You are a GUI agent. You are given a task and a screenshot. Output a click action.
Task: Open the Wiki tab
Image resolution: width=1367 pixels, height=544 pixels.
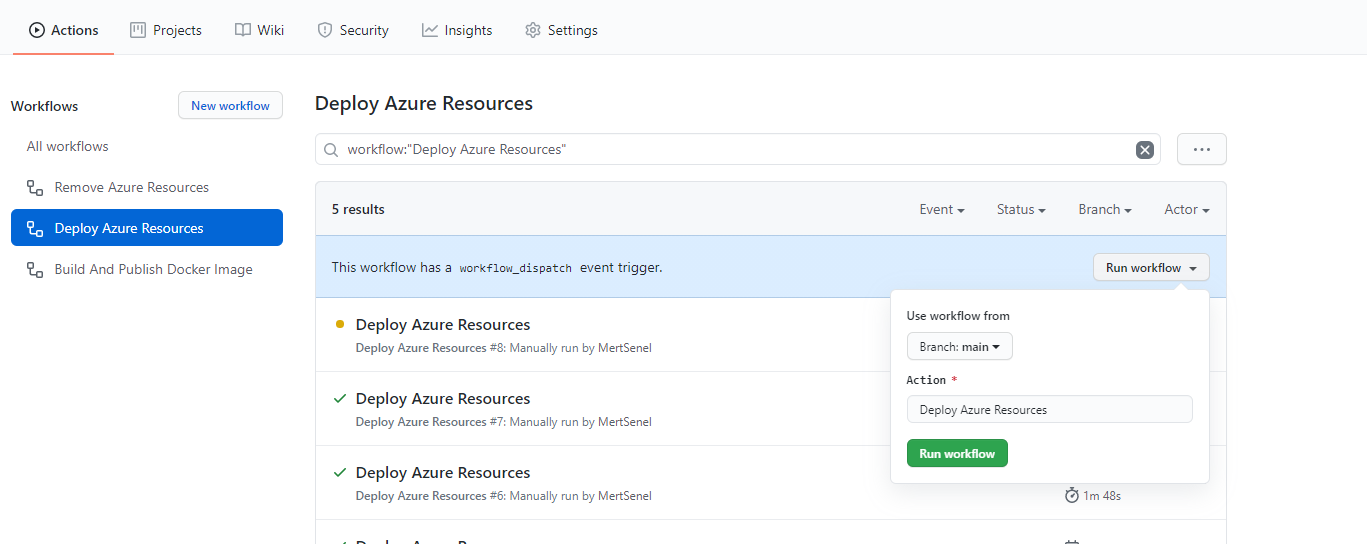[x=259, y=30]
